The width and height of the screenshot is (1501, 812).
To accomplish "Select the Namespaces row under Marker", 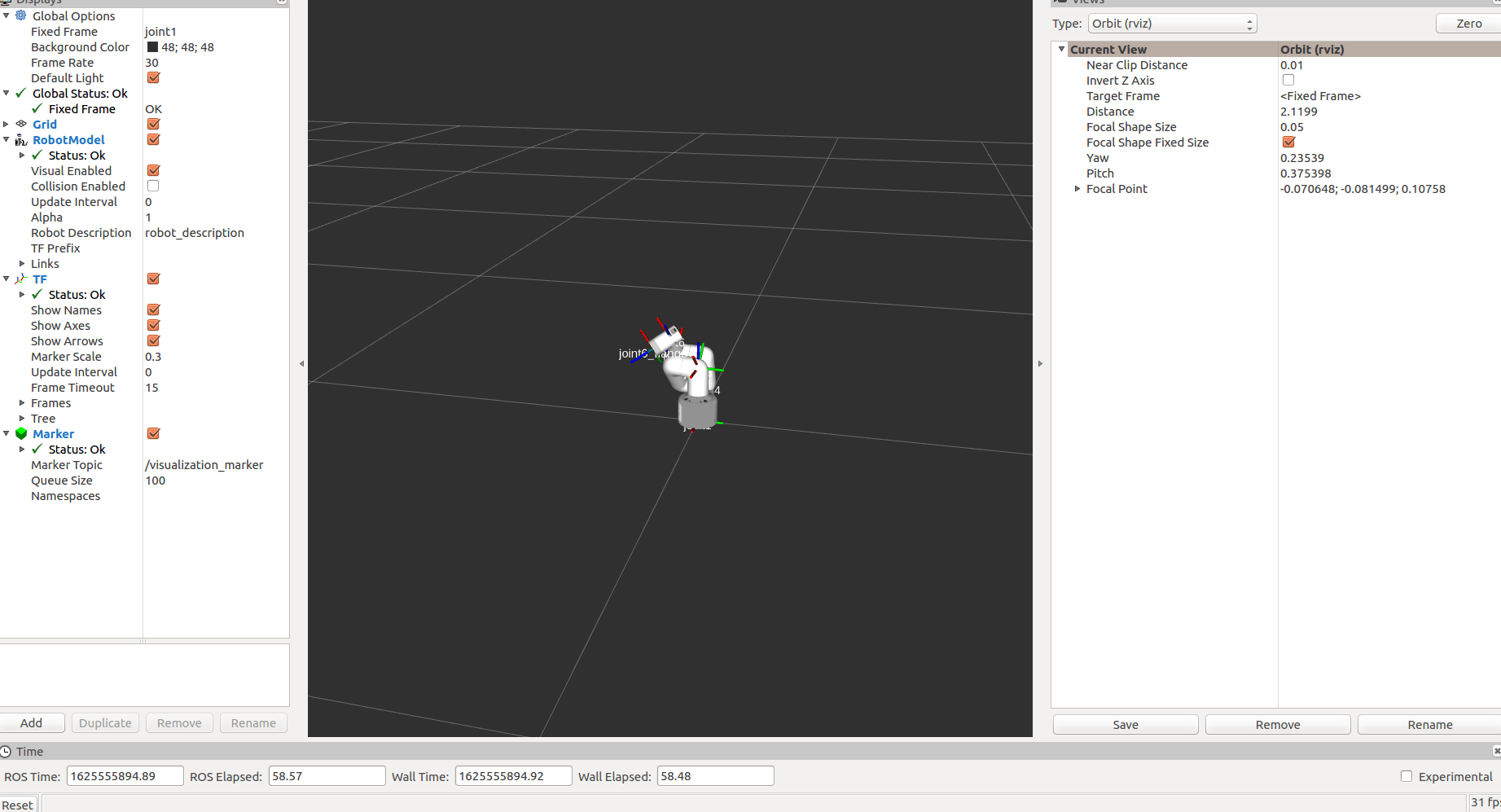I will tap(65, 496).
